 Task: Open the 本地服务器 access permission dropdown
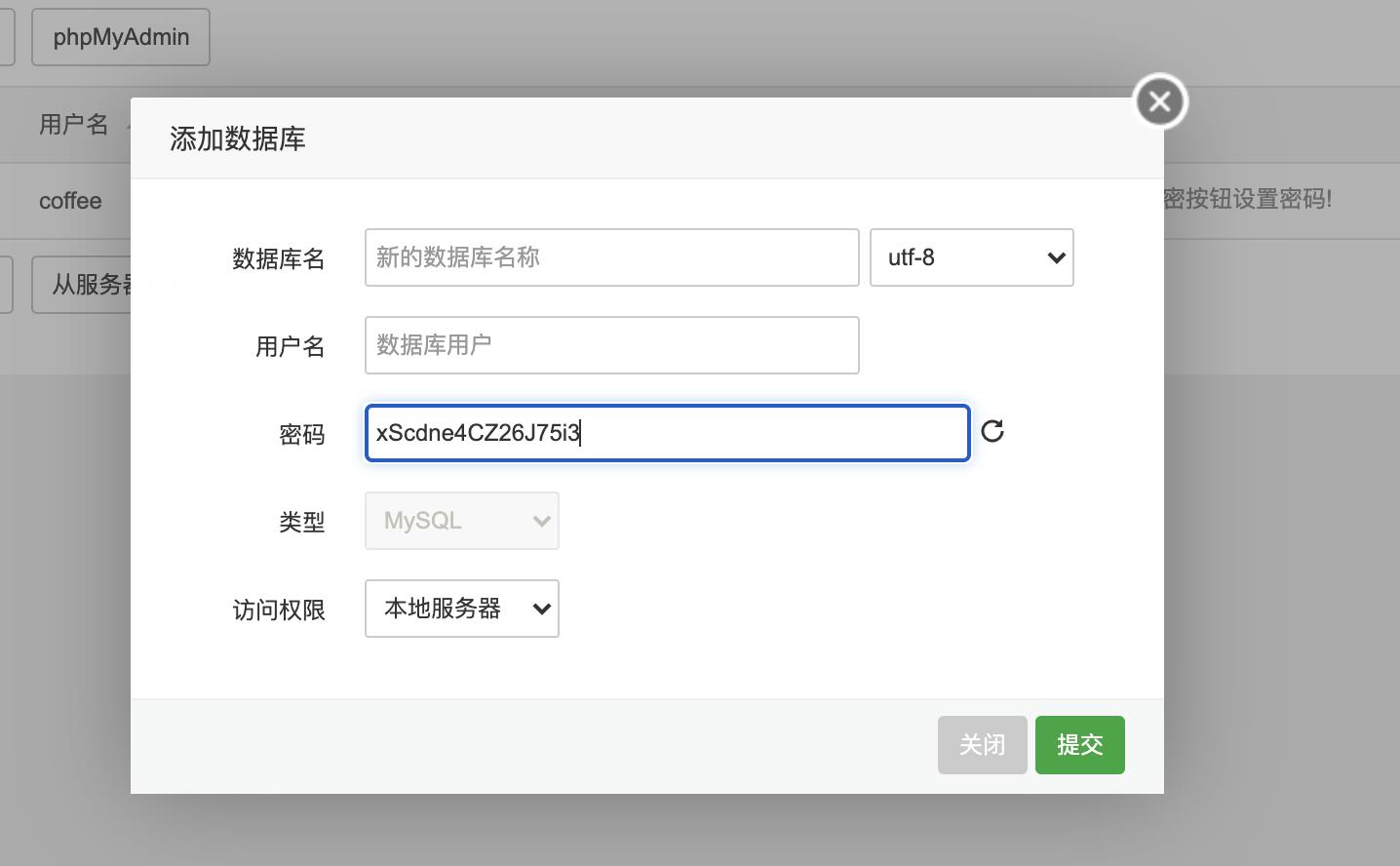tap(462, 609)
